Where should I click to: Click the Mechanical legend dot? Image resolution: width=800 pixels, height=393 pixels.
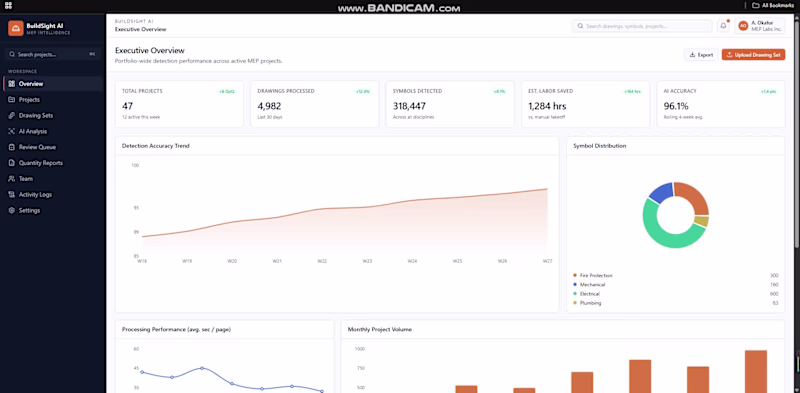pos(575,285)
